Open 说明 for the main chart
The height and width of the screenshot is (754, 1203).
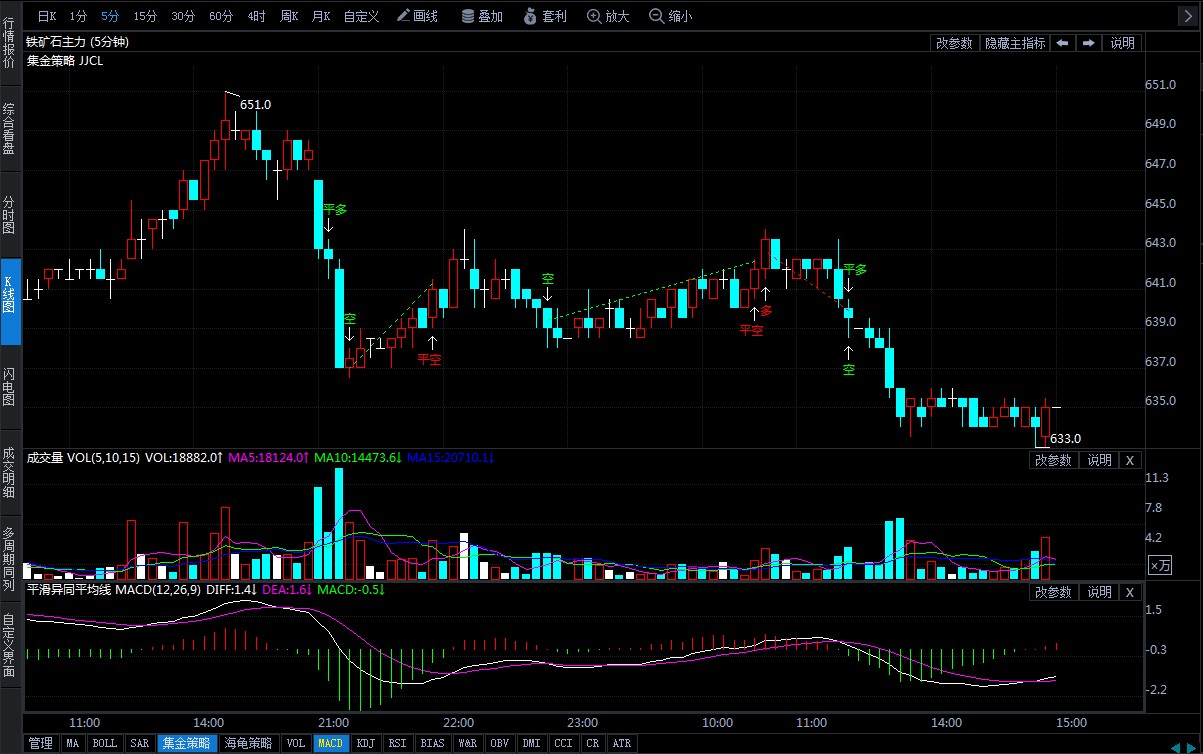[1122, 43]
